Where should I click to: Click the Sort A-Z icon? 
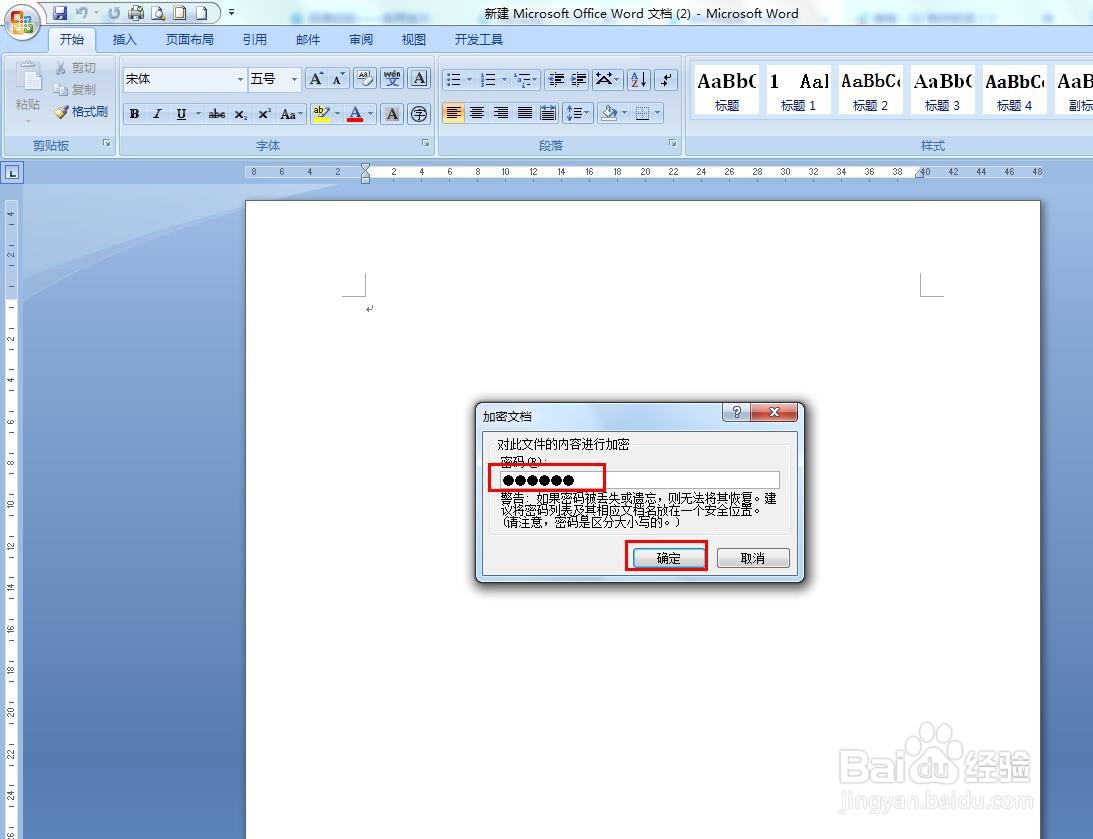point(639,79)
